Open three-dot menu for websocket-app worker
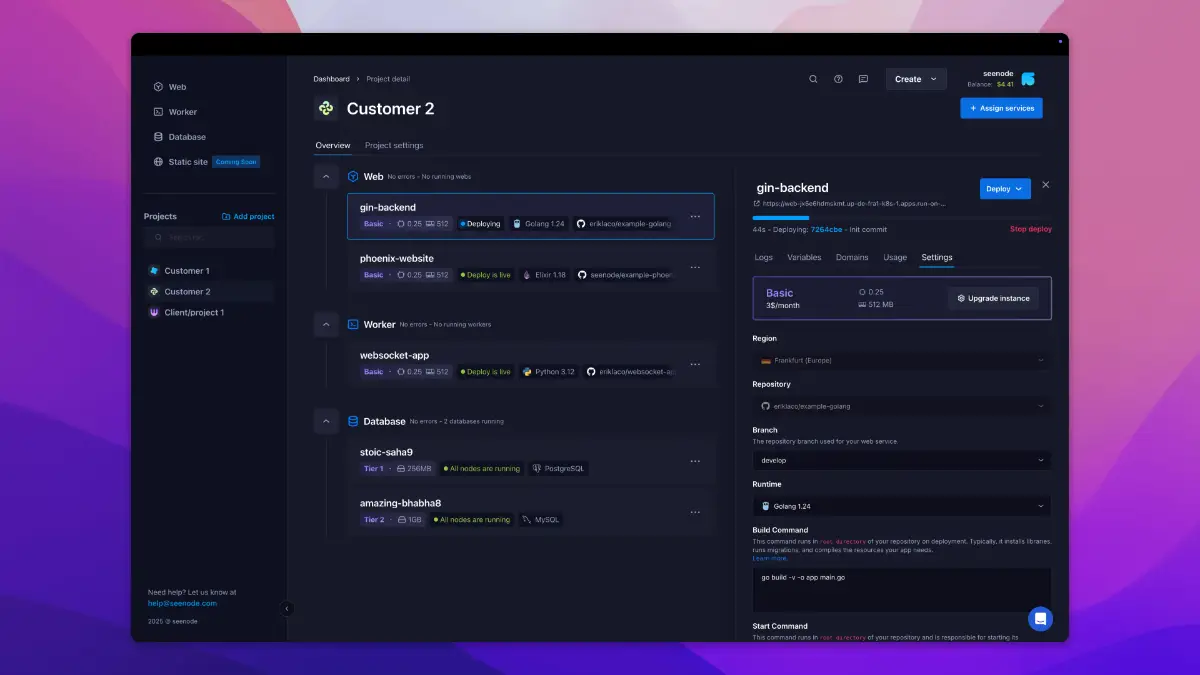The height and width of the screenshot is (675, 1200). click(x=695, y=364)
